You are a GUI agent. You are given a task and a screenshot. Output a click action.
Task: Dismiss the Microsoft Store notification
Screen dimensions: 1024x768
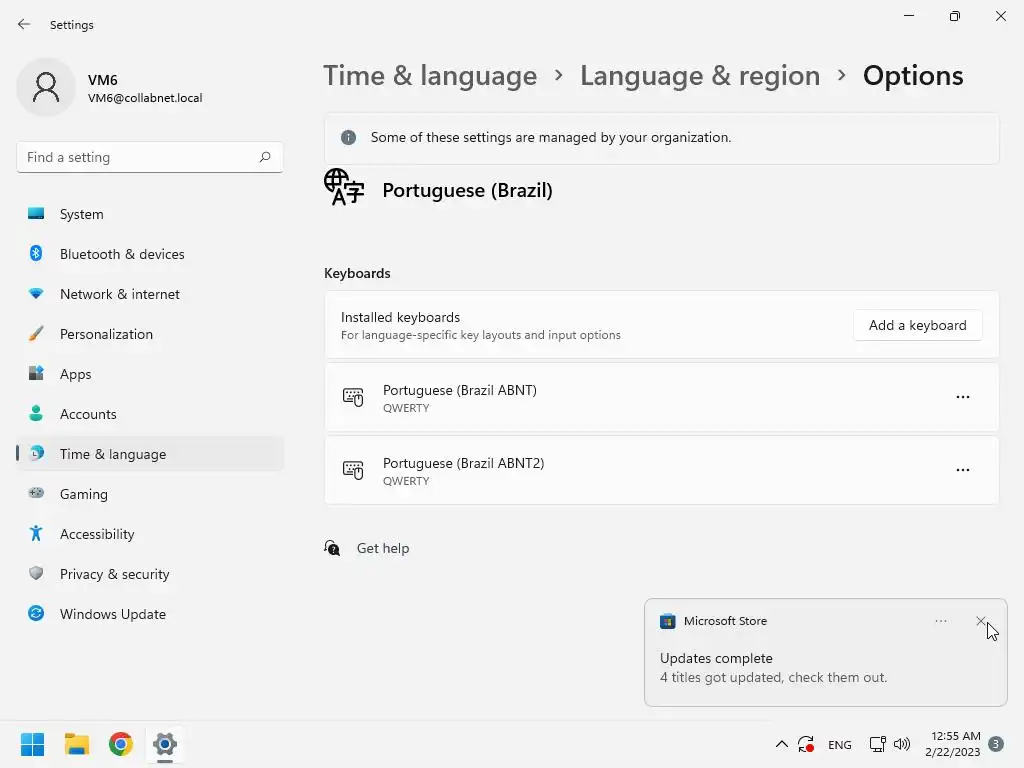[980, 621]
